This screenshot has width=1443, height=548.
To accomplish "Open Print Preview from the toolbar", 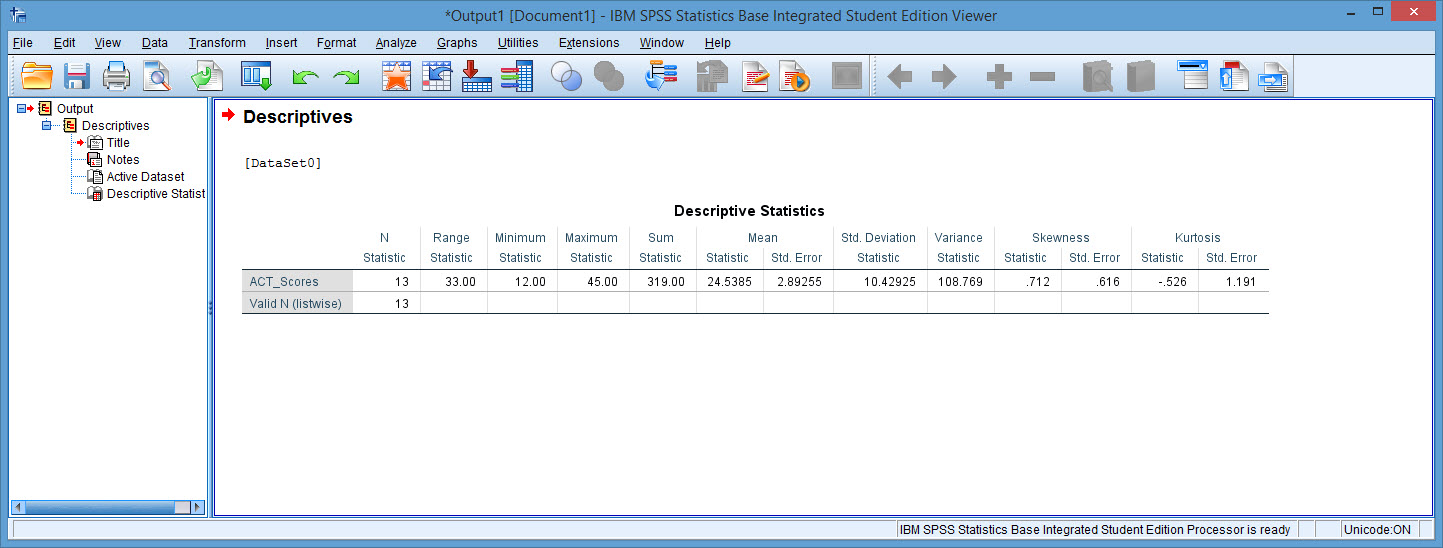I will [x=157, y=77].
